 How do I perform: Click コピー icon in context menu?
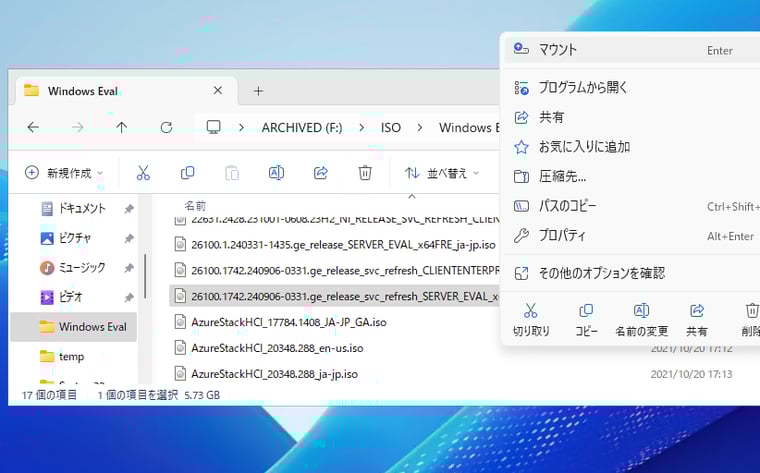point(586,311)
